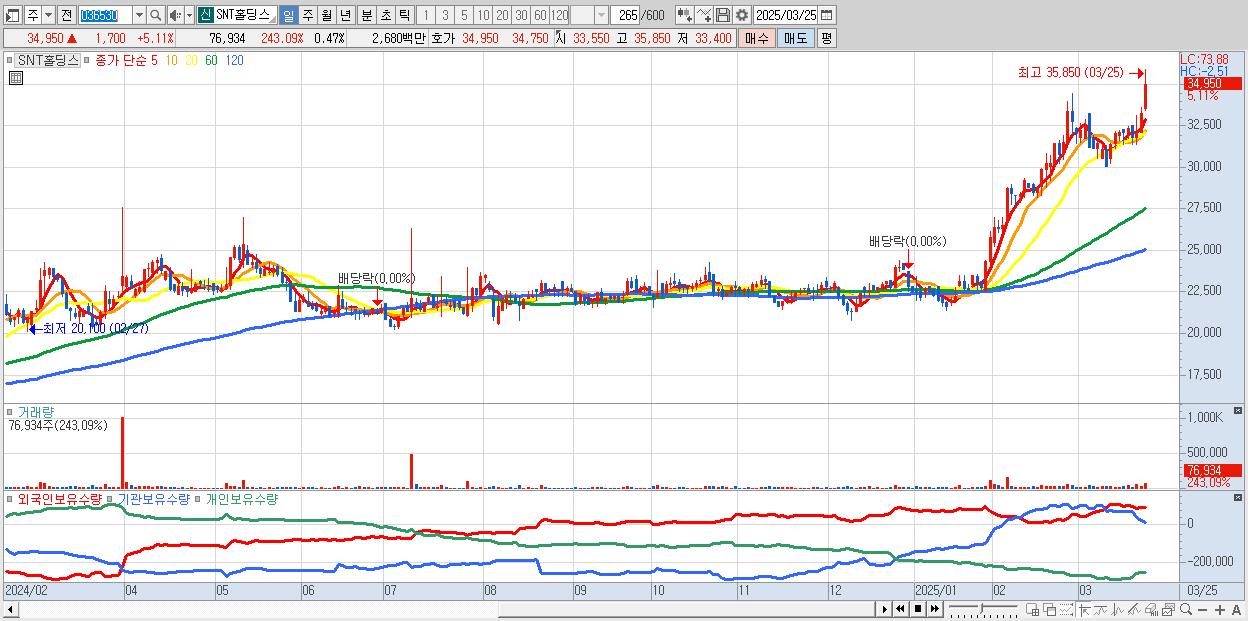Click the floppy disk save icon
The height and width of the screenshot is (621, 1248).
(723, 15)
